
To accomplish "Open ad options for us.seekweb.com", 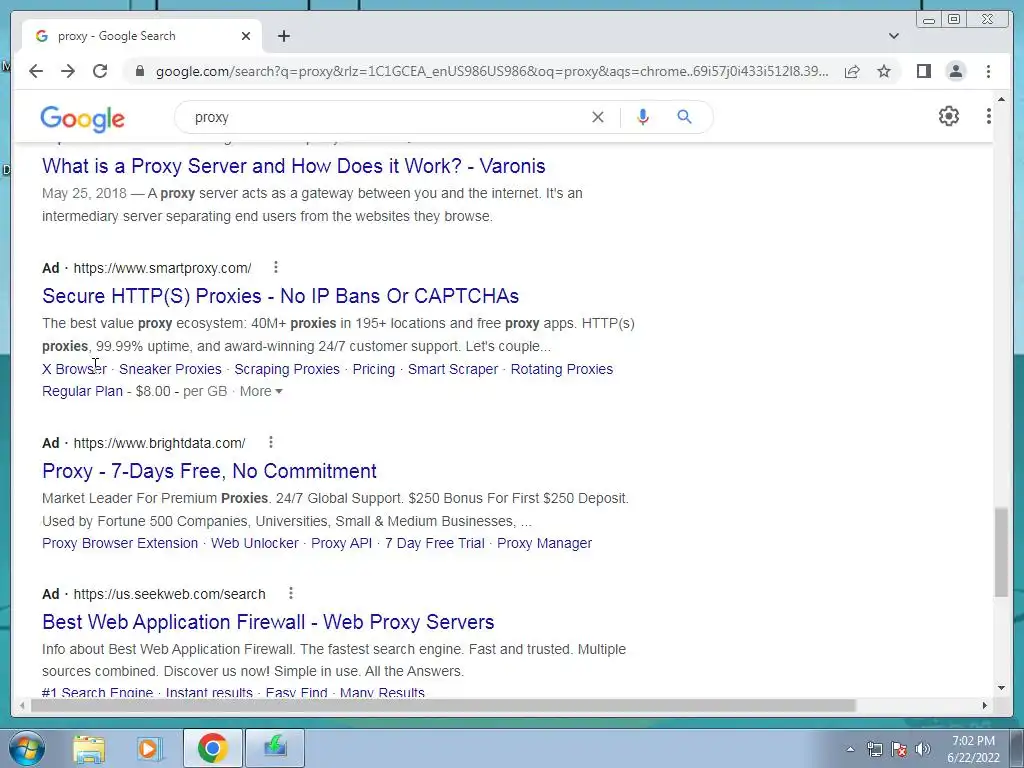I will (291, 593).
